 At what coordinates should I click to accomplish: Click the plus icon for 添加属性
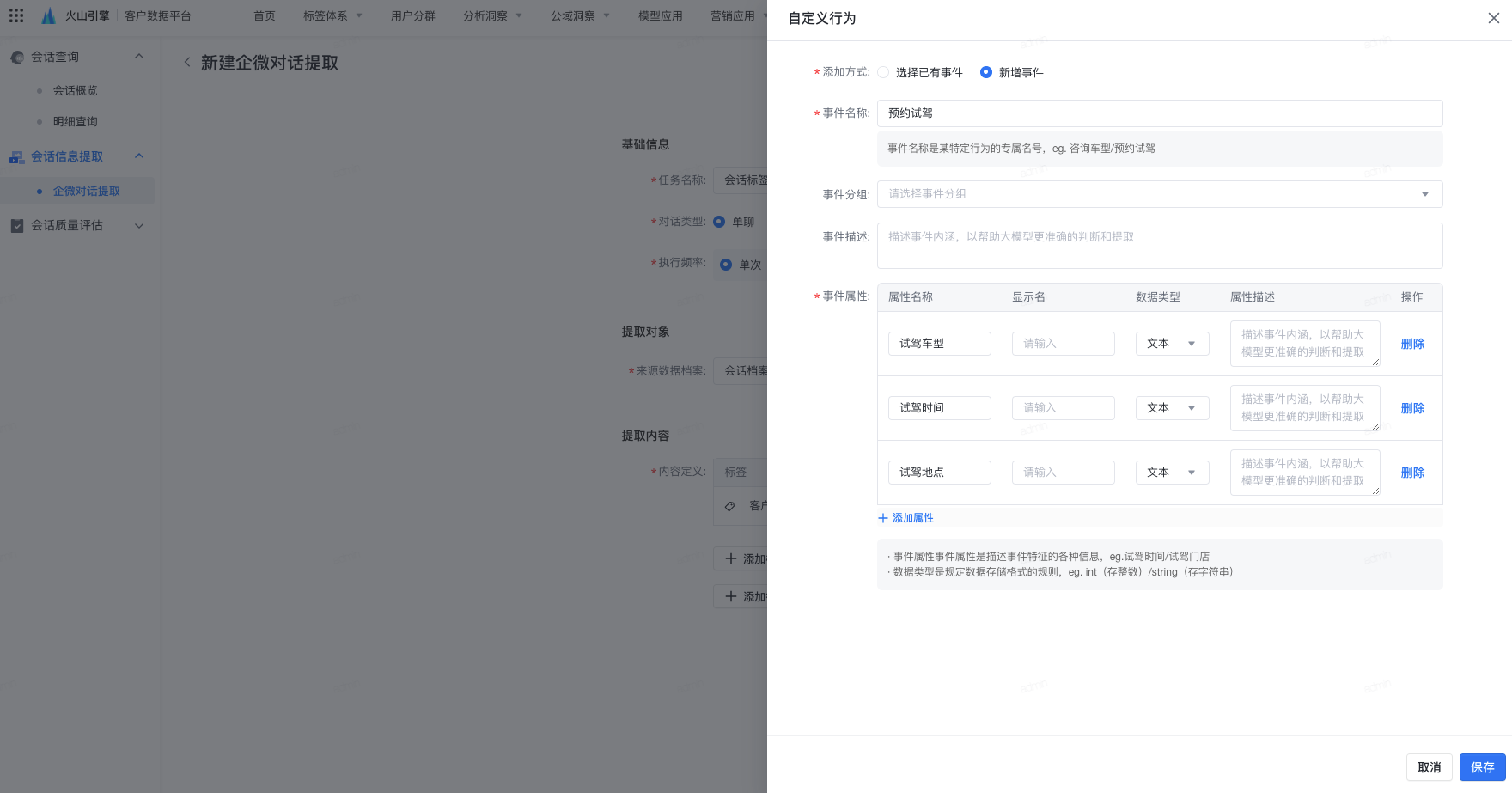pos(883,518)
